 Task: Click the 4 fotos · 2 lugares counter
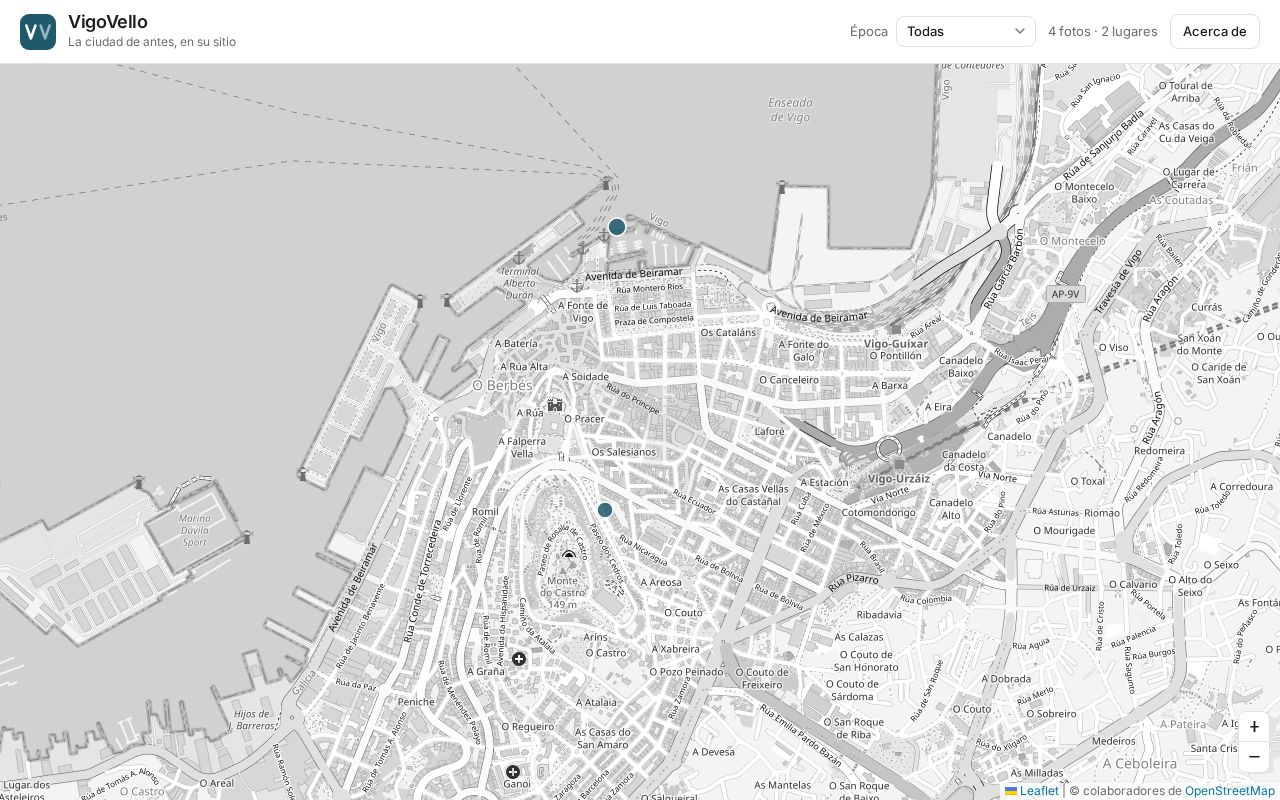point(1103,31)
